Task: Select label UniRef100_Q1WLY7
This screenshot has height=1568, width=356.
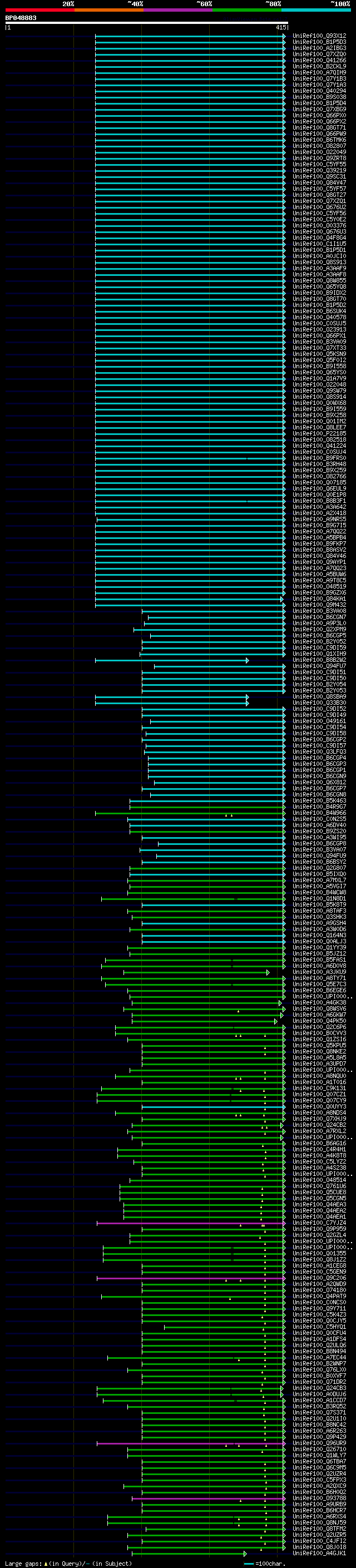Action: tap(319, 1456)
